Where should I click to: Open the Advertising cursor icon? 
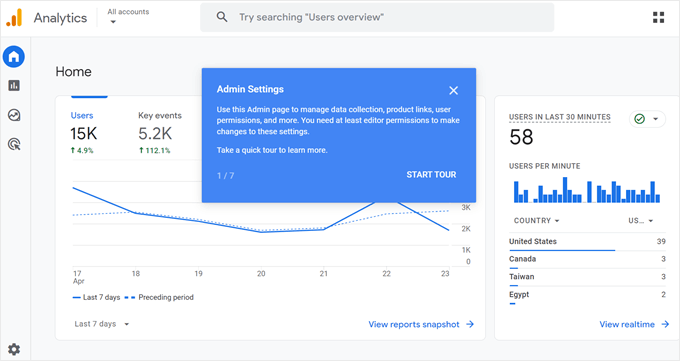coord(14,144)
